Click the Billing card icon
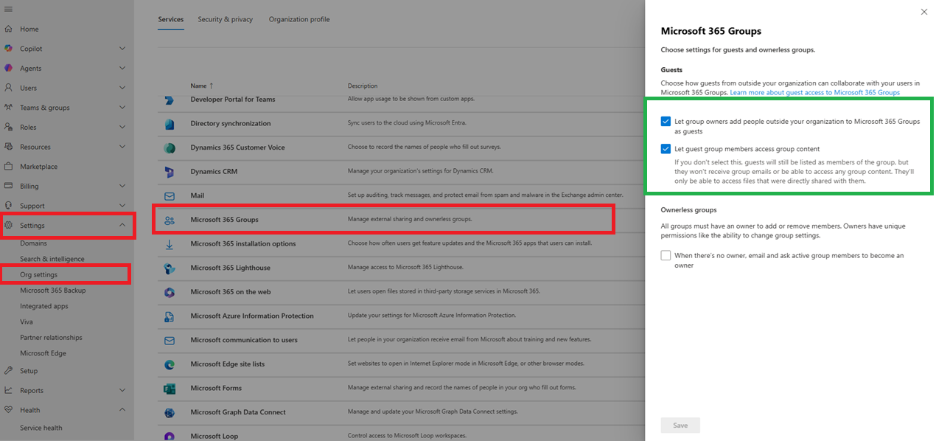The width and height of the screenshot is (936, 441). 8,186
